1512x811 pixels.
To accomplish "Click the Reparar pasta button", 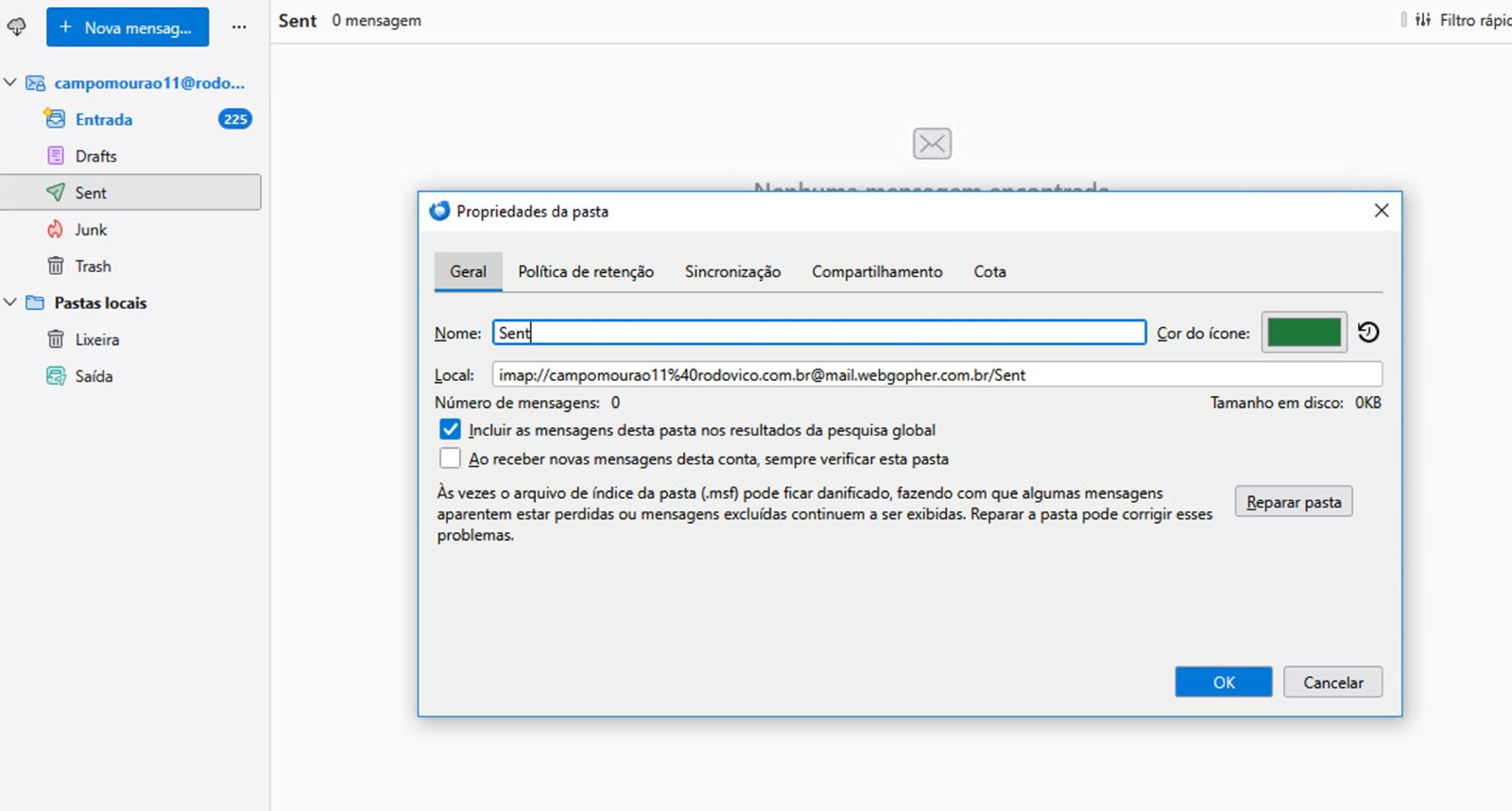I will (x=1294, y=502).
